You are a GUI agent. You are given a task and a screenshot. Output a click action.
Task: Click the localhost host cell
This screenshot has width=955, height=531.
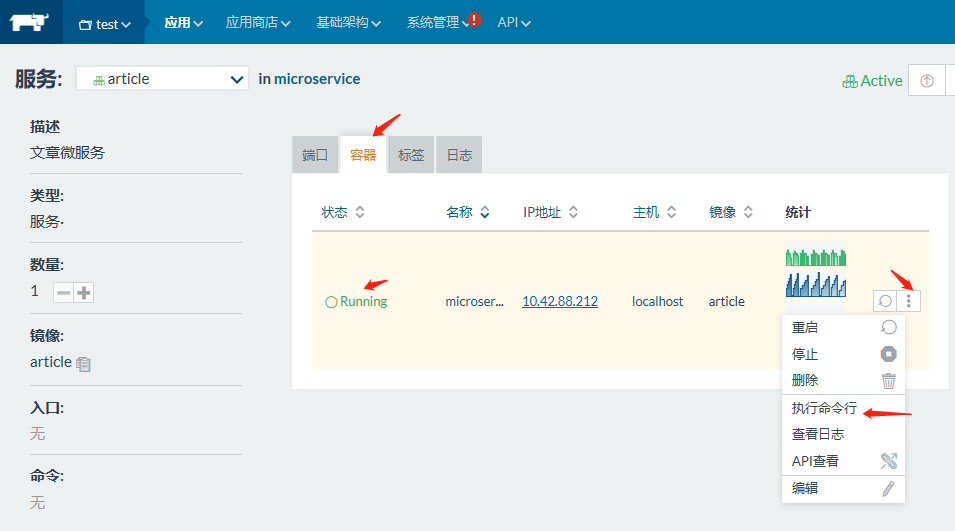(657, 301)
